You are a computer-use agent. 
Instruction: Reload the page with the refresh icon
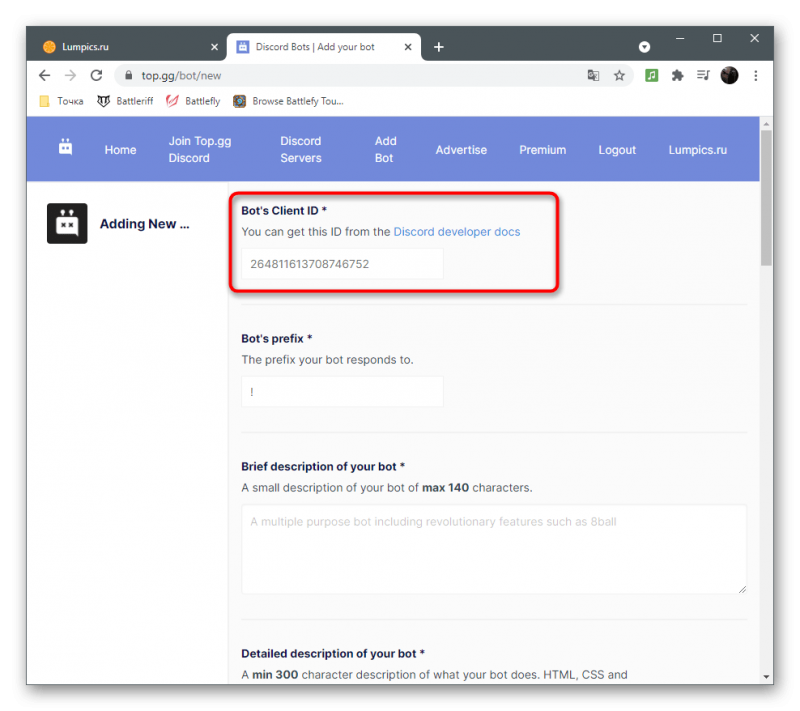point(96,75)
